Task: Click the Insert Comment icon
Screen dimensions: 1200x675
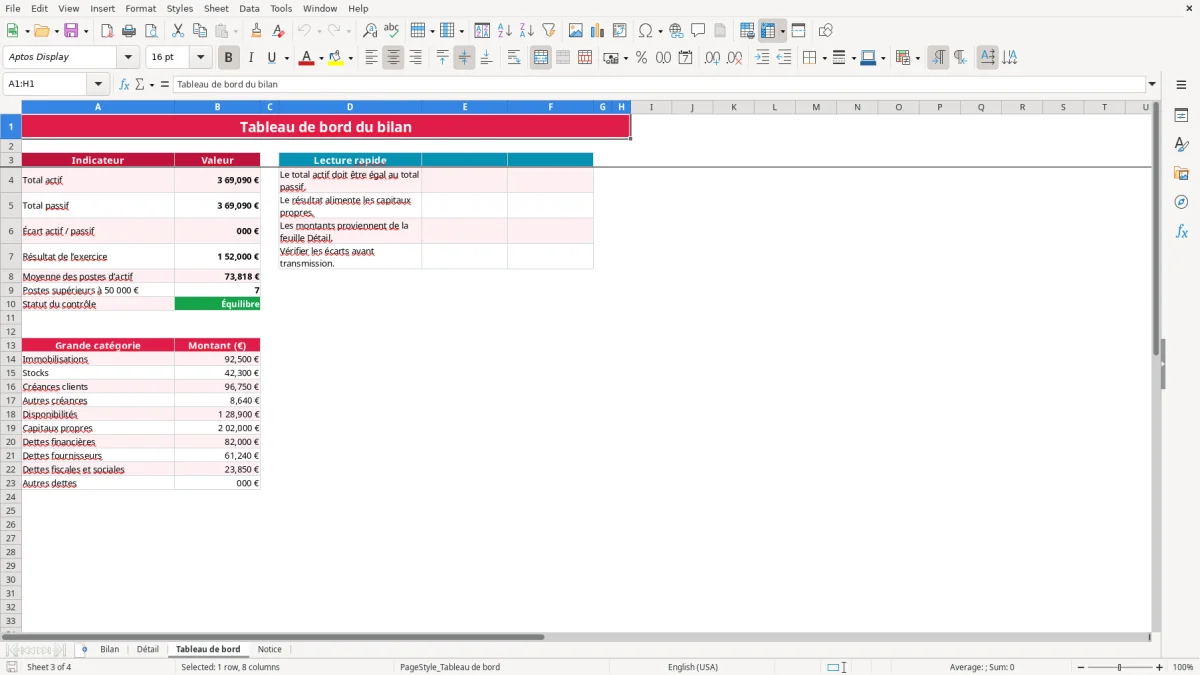Action: 698,31
